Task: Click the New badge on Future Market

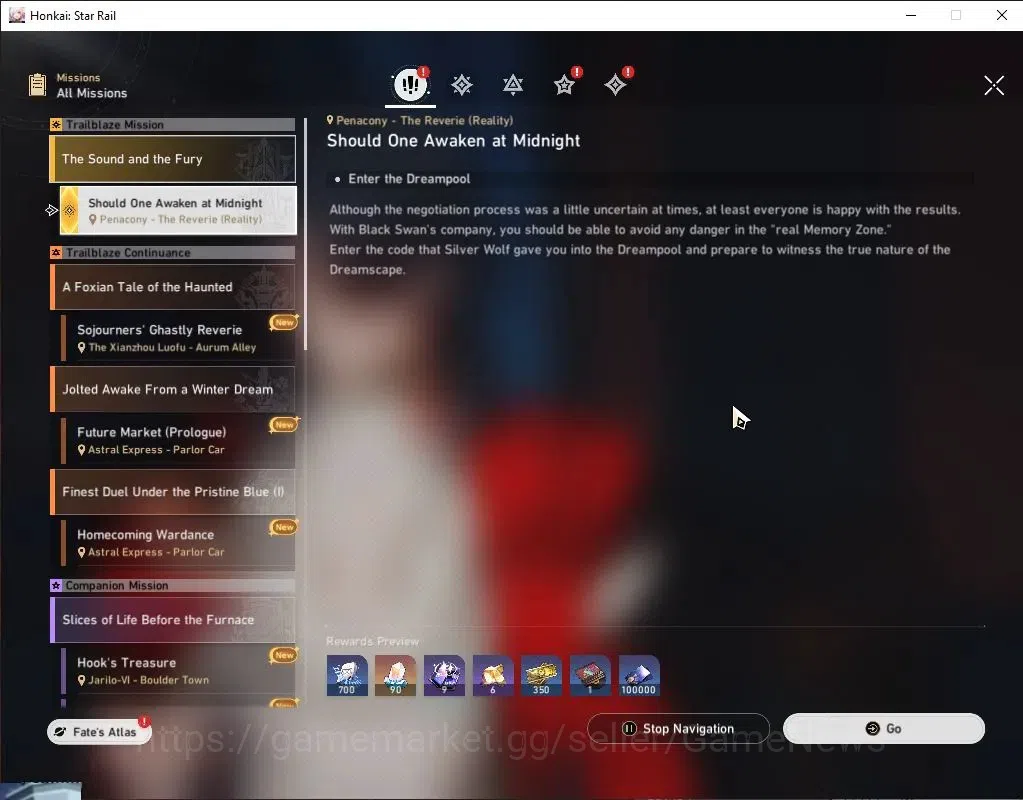Action: (x=284, y=424)
